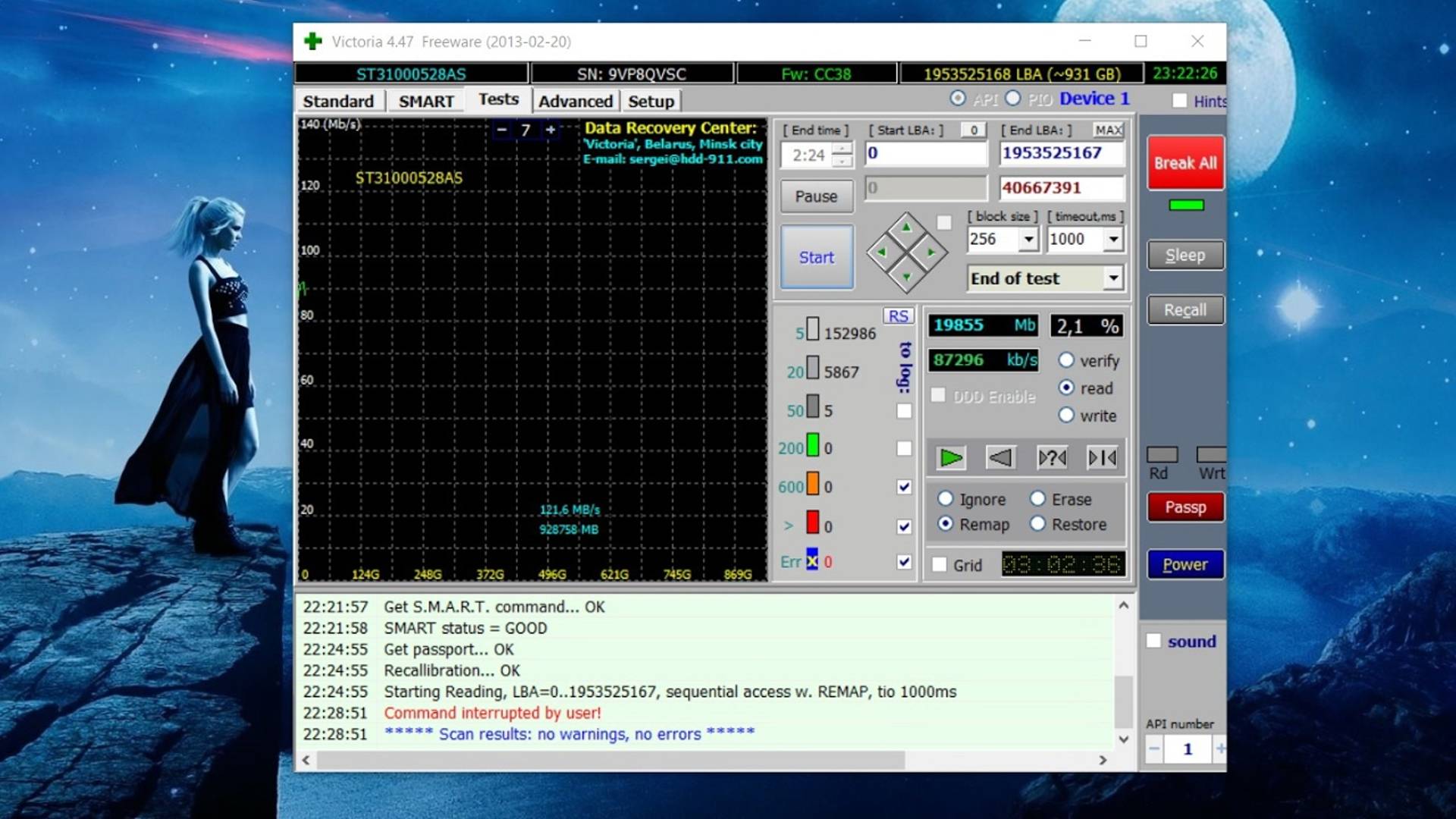This screenshot has height=819, width=1456.
Task: Click the Pause button
Action: pos(816,196)
